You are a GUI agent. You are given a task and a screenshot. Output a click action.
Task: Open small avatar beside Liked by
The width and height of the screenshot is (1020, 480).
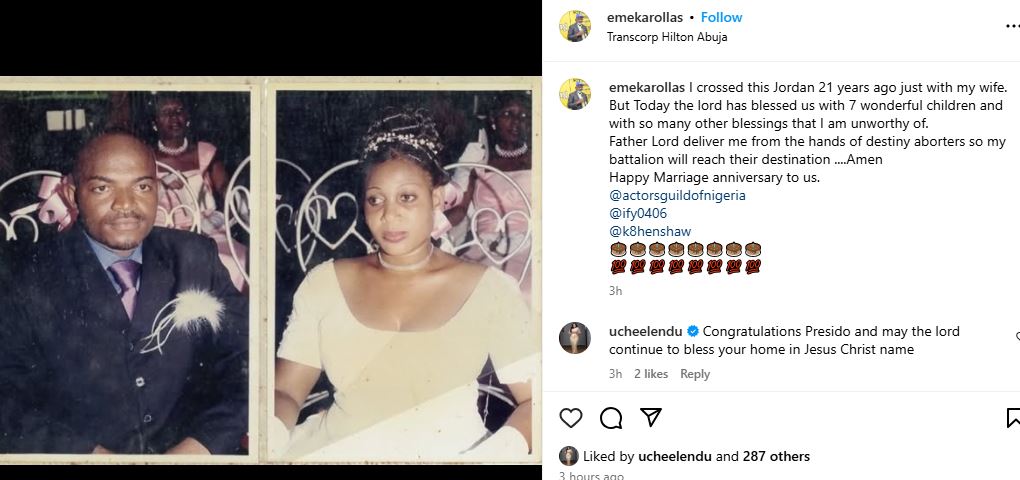click(x=568, y=456)
